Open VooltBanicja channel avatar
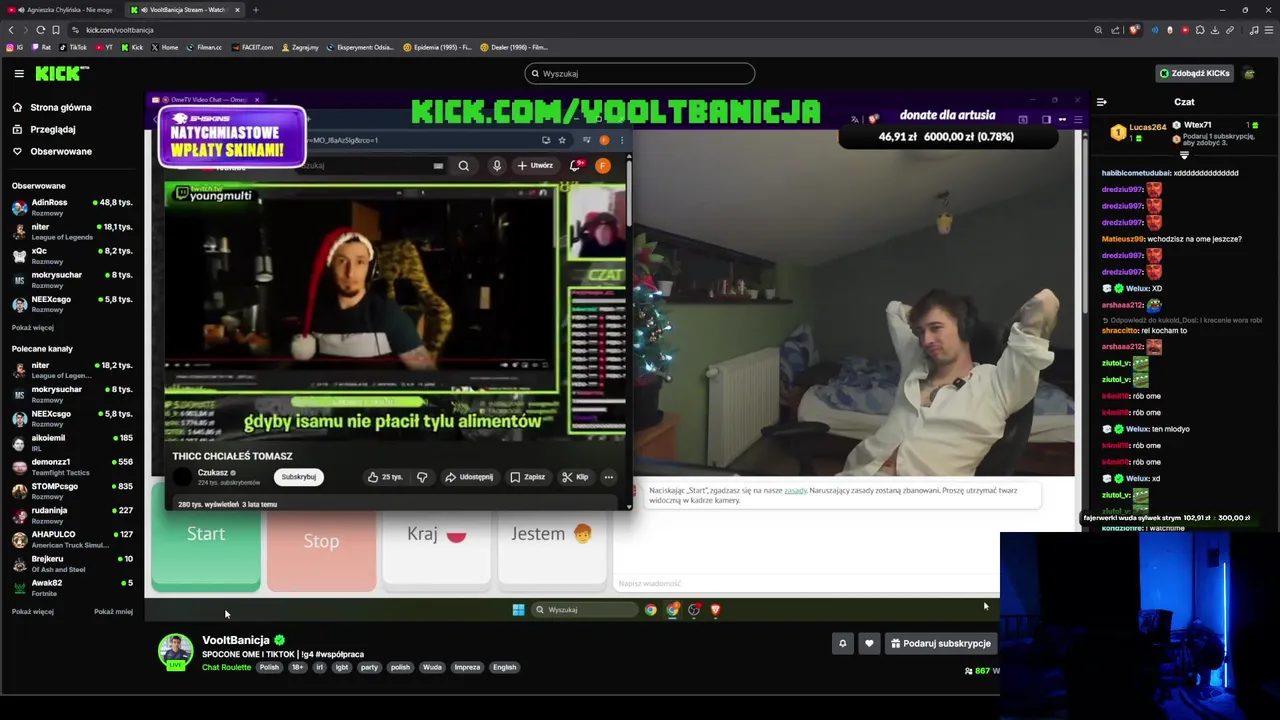 175,650
